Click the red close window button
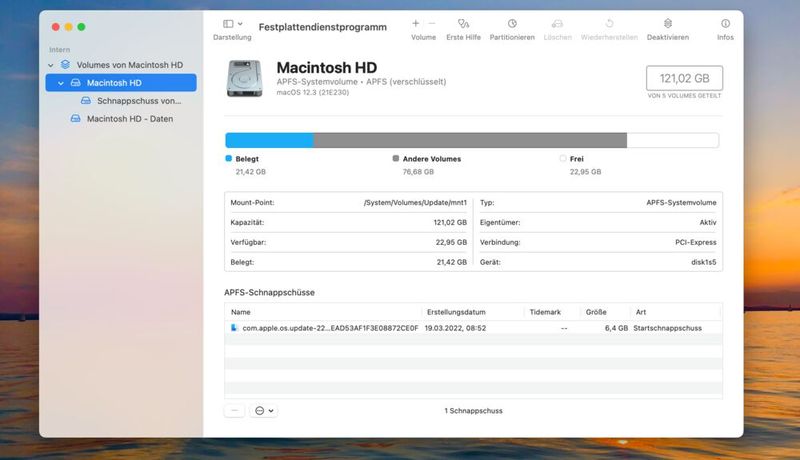The height and width of the screenshot is (460, 800). [x=56, y=27]
